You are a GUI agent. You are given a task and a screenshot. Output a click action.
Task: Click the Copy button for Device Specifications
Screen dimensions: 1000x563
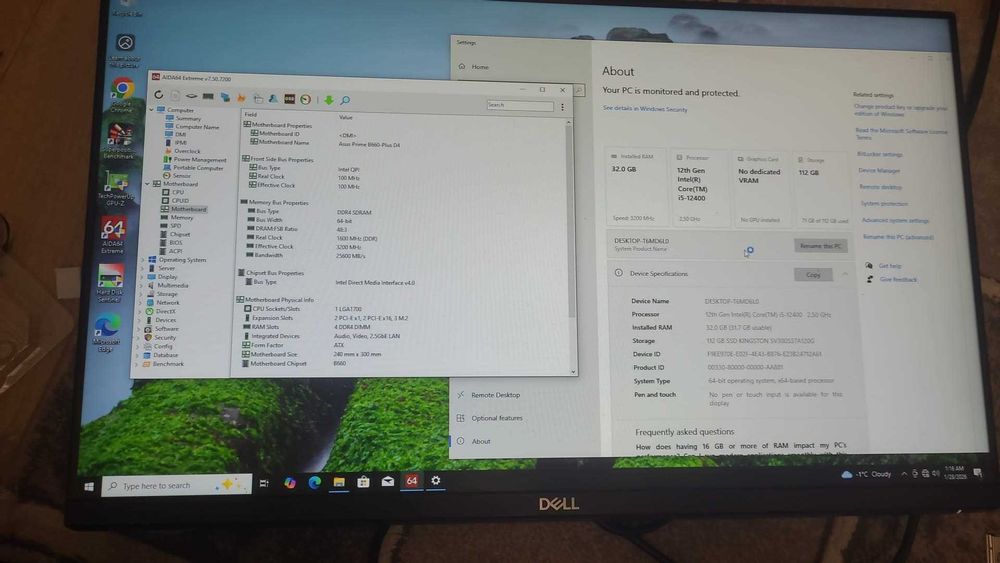pyautogui.click(x=813, y=275)
